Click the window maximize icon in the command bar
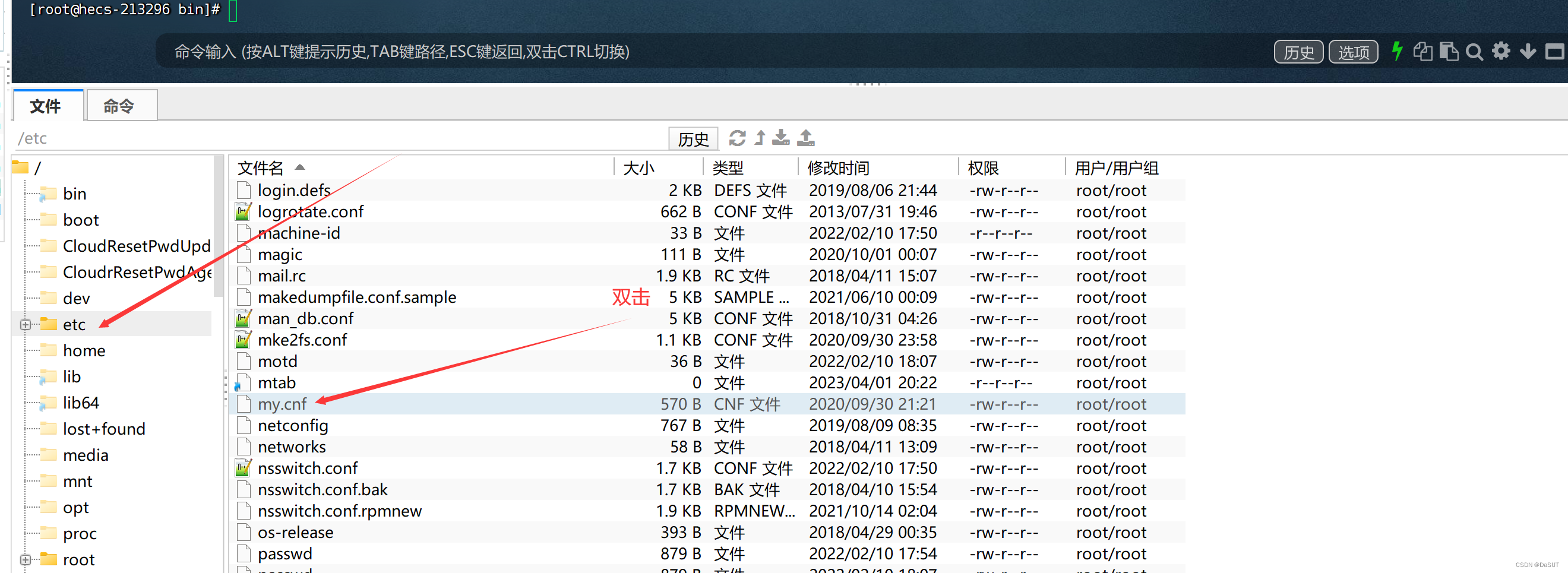The image size is (1568, 573). point(1554,52)
